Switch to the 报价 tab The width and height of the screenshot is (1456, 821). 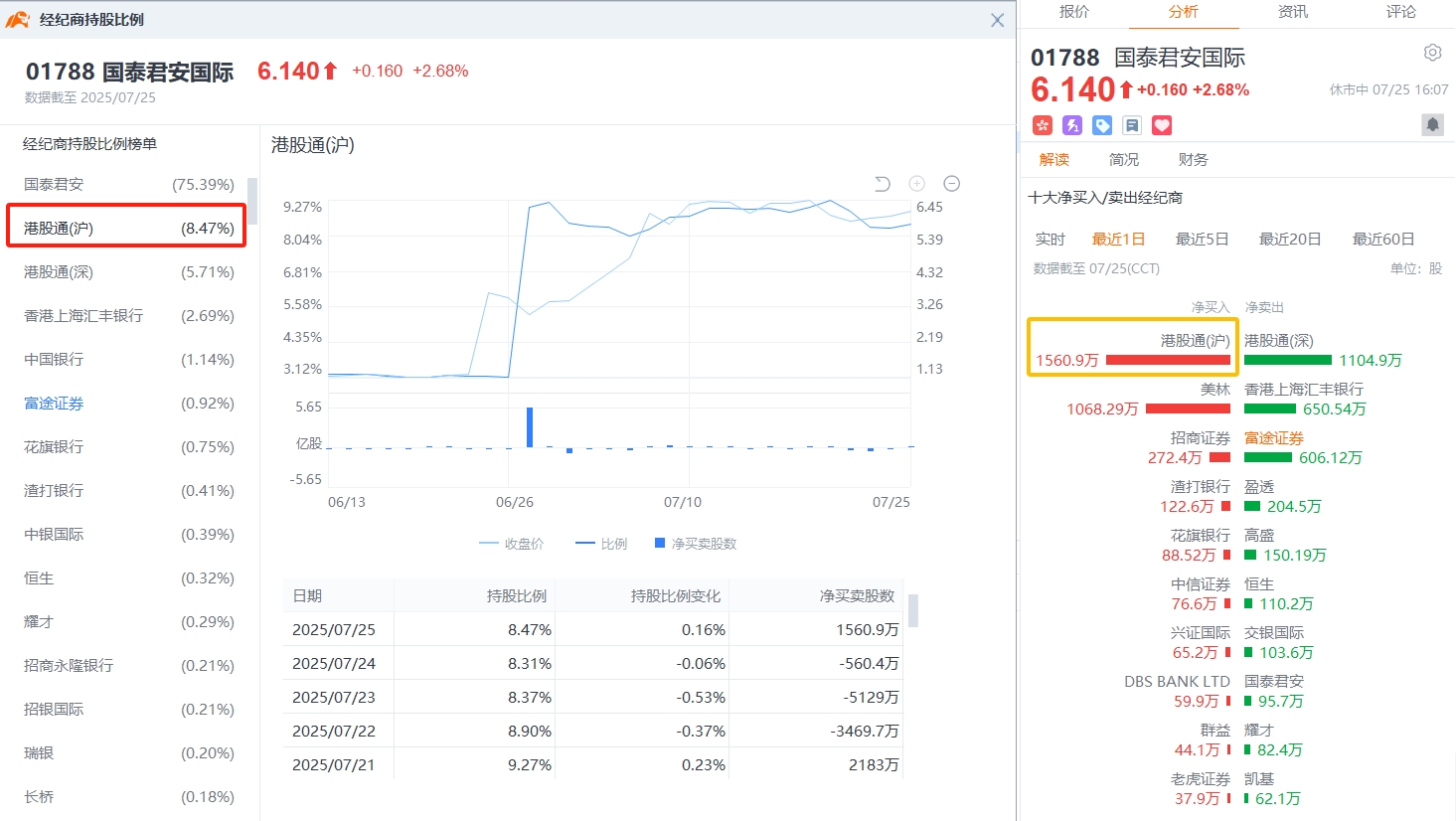tap(1074, 12)
